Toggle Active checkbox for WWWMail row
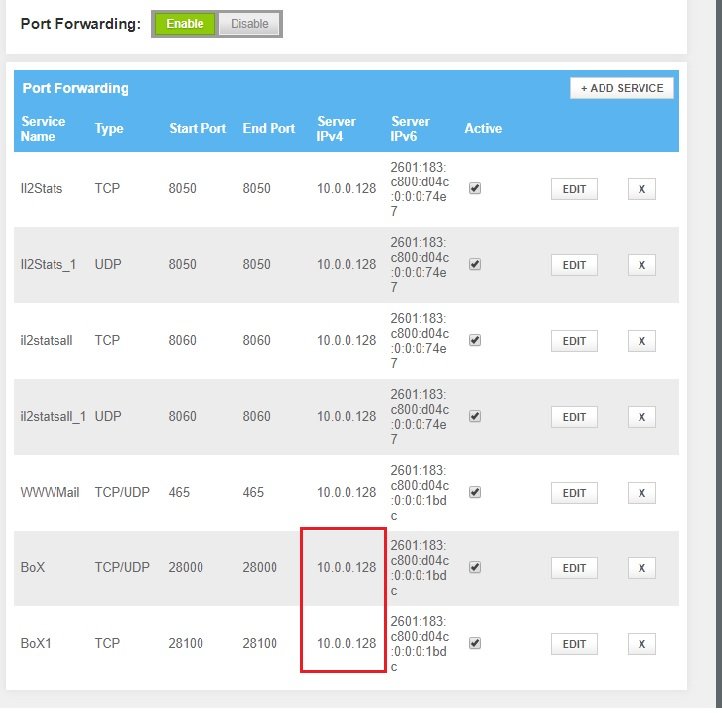 [x=475, y=492]
